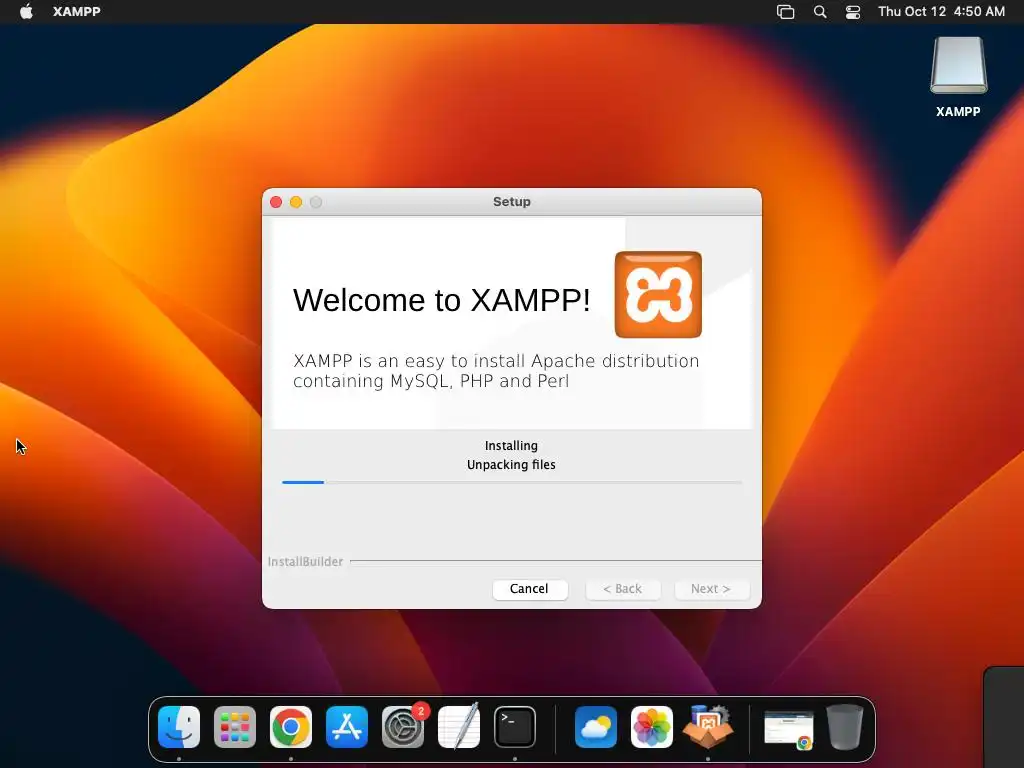Click the disabled Next button

pos(711,588)
